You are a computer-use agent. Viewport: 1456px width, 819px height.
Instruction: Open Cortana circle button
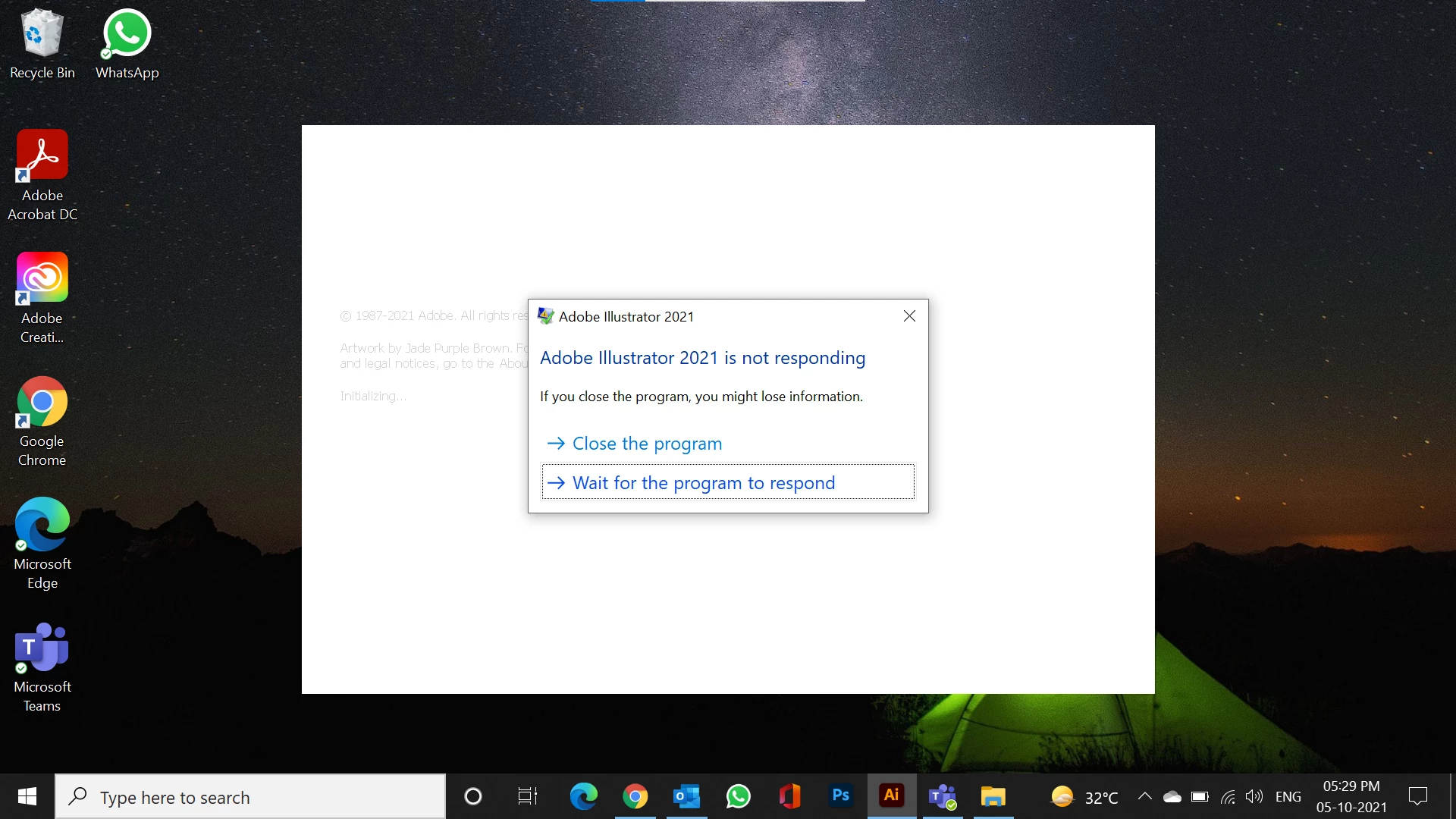point(473,796)
